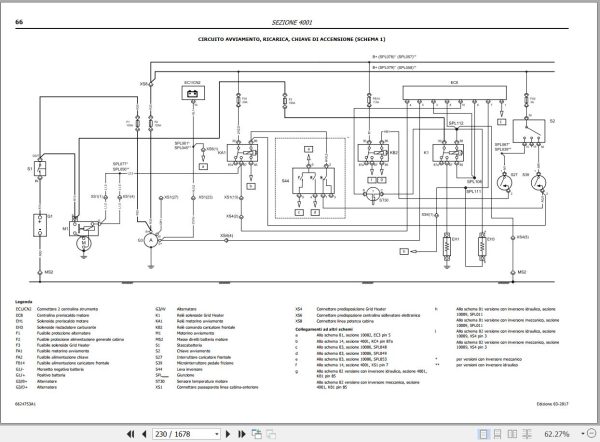
Task: Click the 'SEZIONE 4001' page header
Action: pyautogui.click(x=292, y=23)
